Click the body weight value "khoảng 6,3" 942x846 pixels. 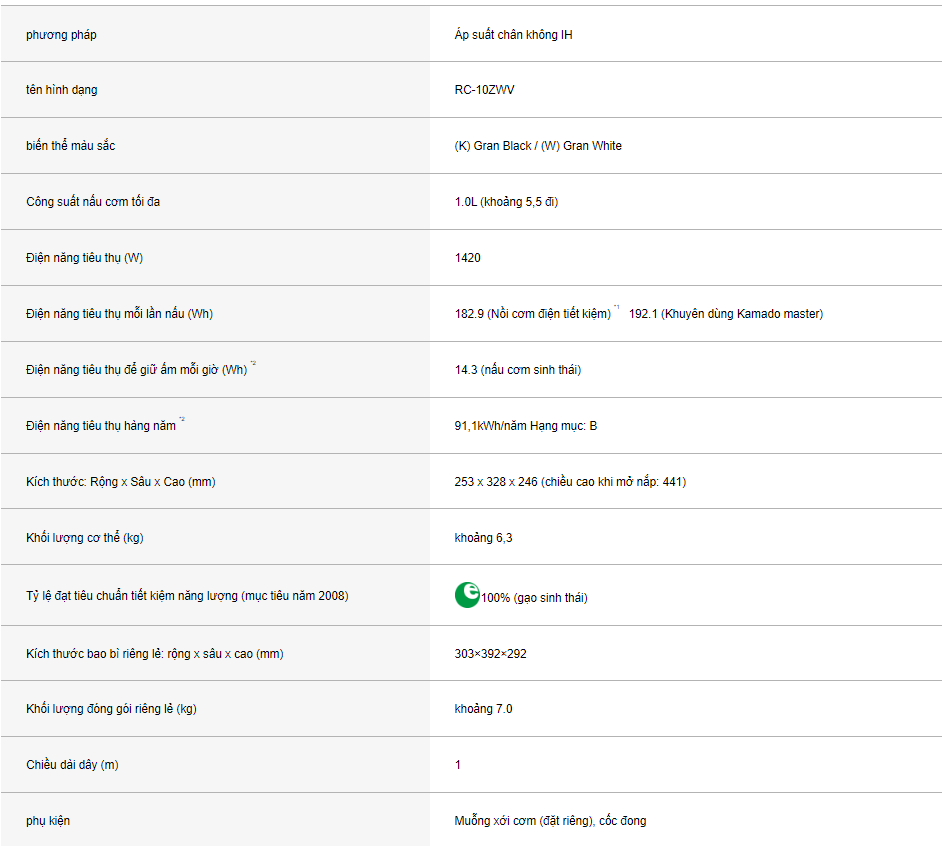point(483,538)
